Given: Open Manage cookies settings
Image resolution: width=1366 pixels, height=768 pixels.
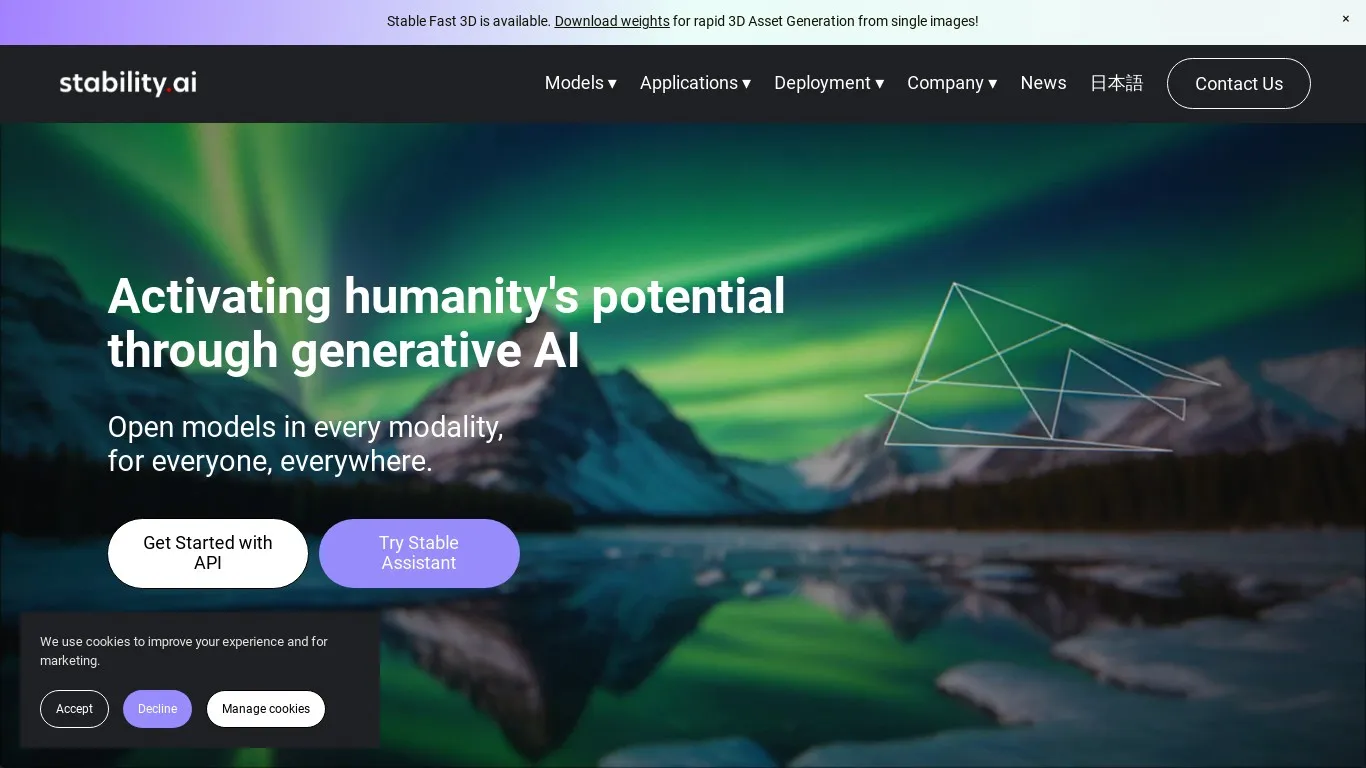Looking at the screenshot, I should click(x=266, y=709).
